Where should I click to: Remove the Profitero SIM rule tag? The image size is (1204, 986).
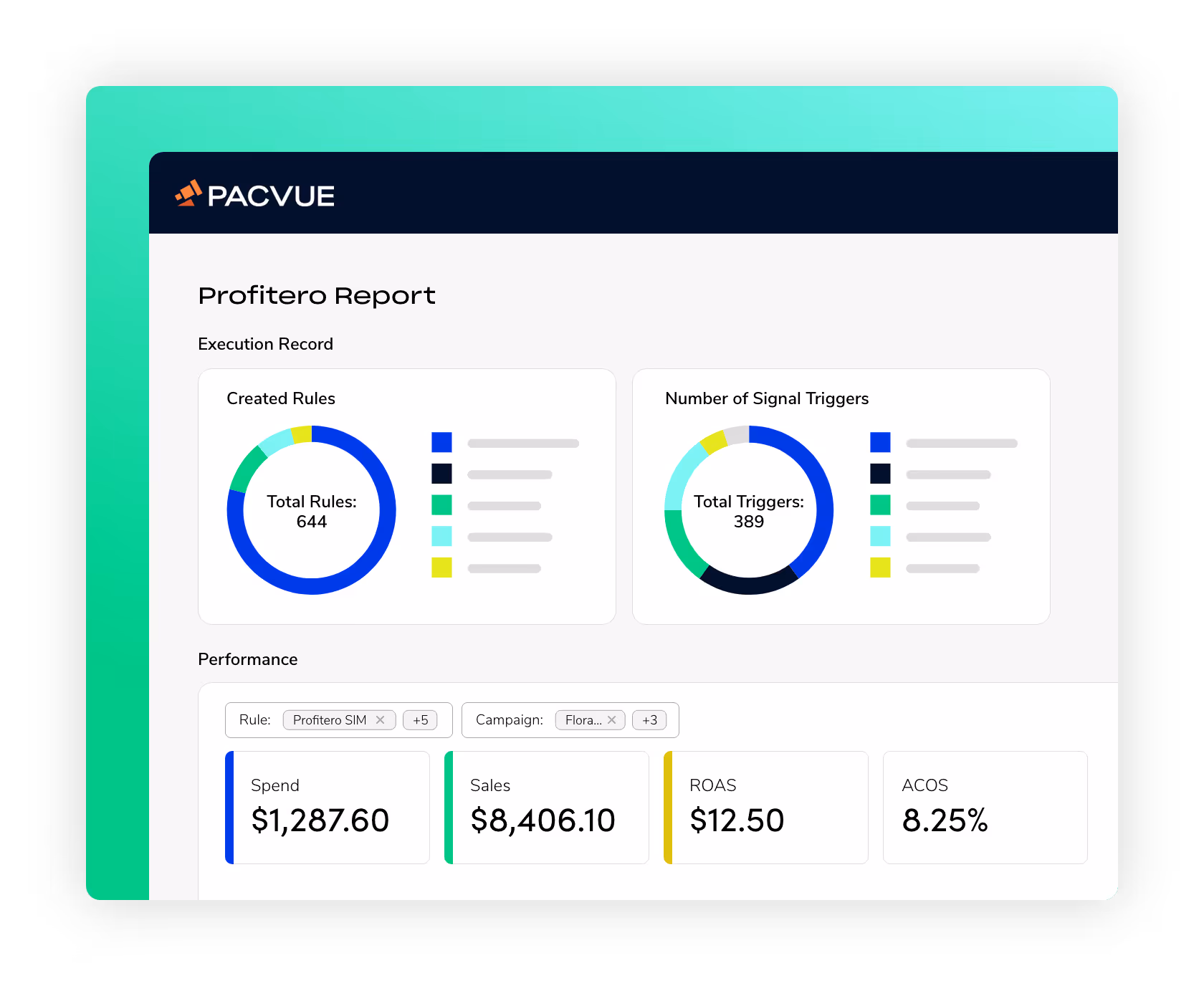click(x=381, y=720)
